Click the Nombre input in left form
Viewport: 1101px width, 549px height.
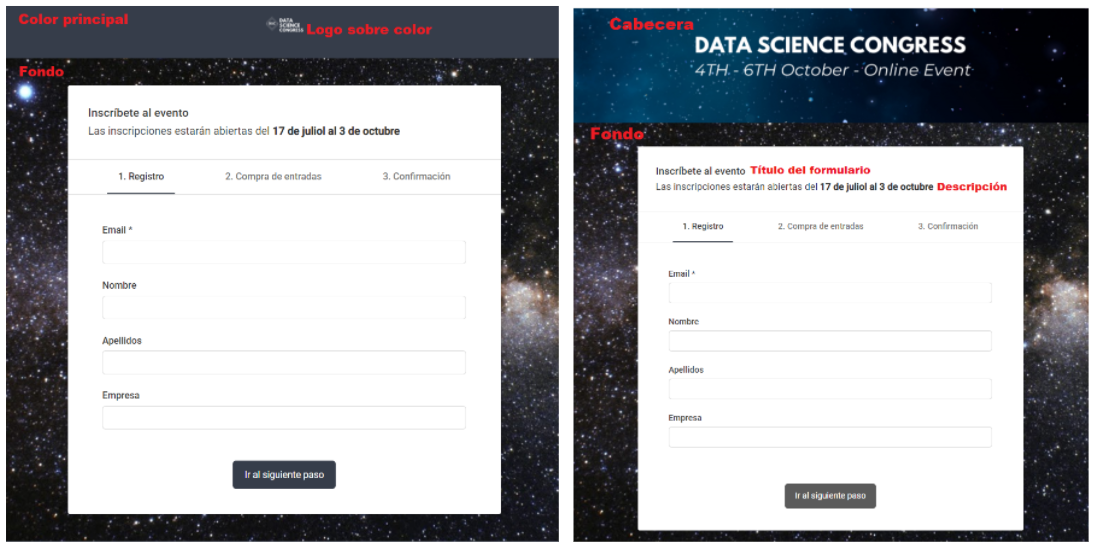284,307
